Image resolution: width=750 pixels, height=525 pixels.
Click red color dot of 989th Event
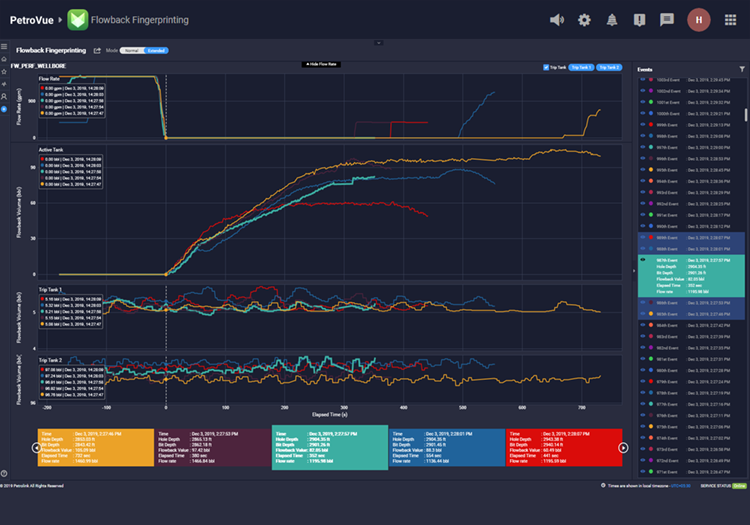pos(651,238)
